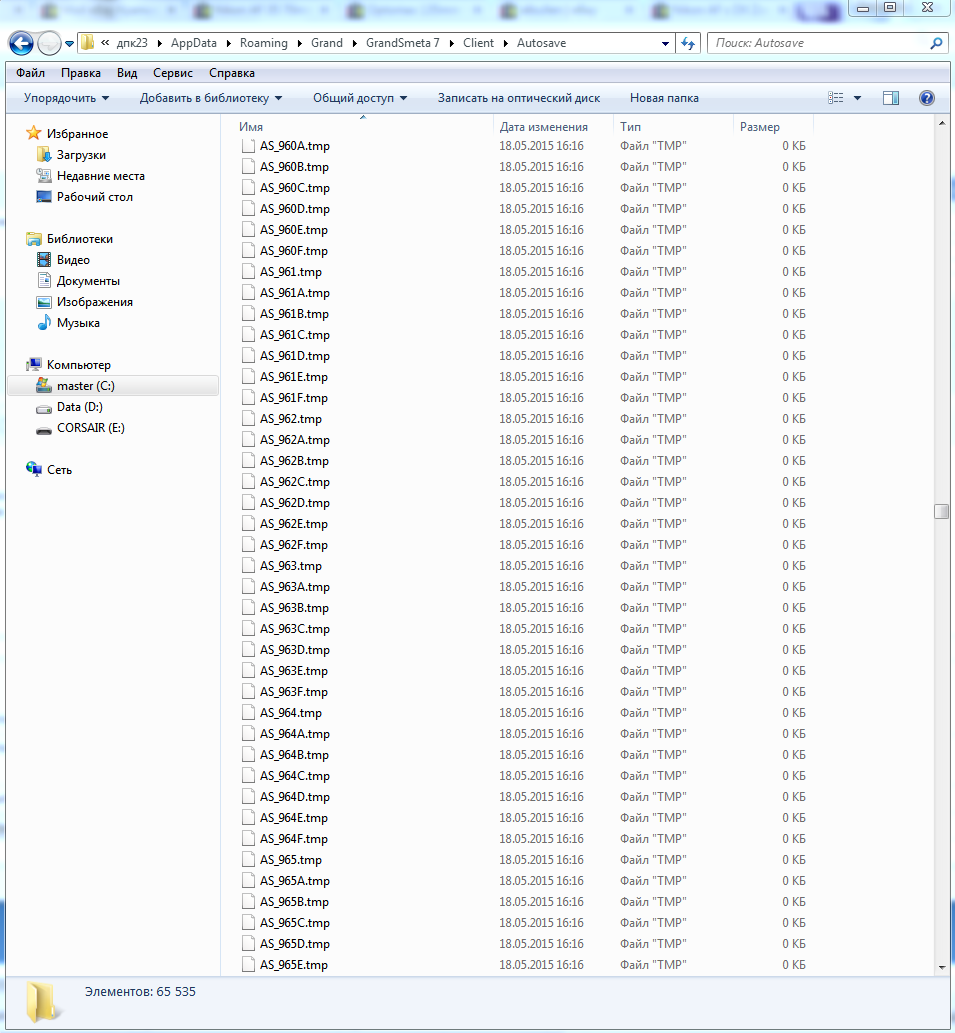Open the Изображения library
The image size is (955, 1033).
(94, 302)
